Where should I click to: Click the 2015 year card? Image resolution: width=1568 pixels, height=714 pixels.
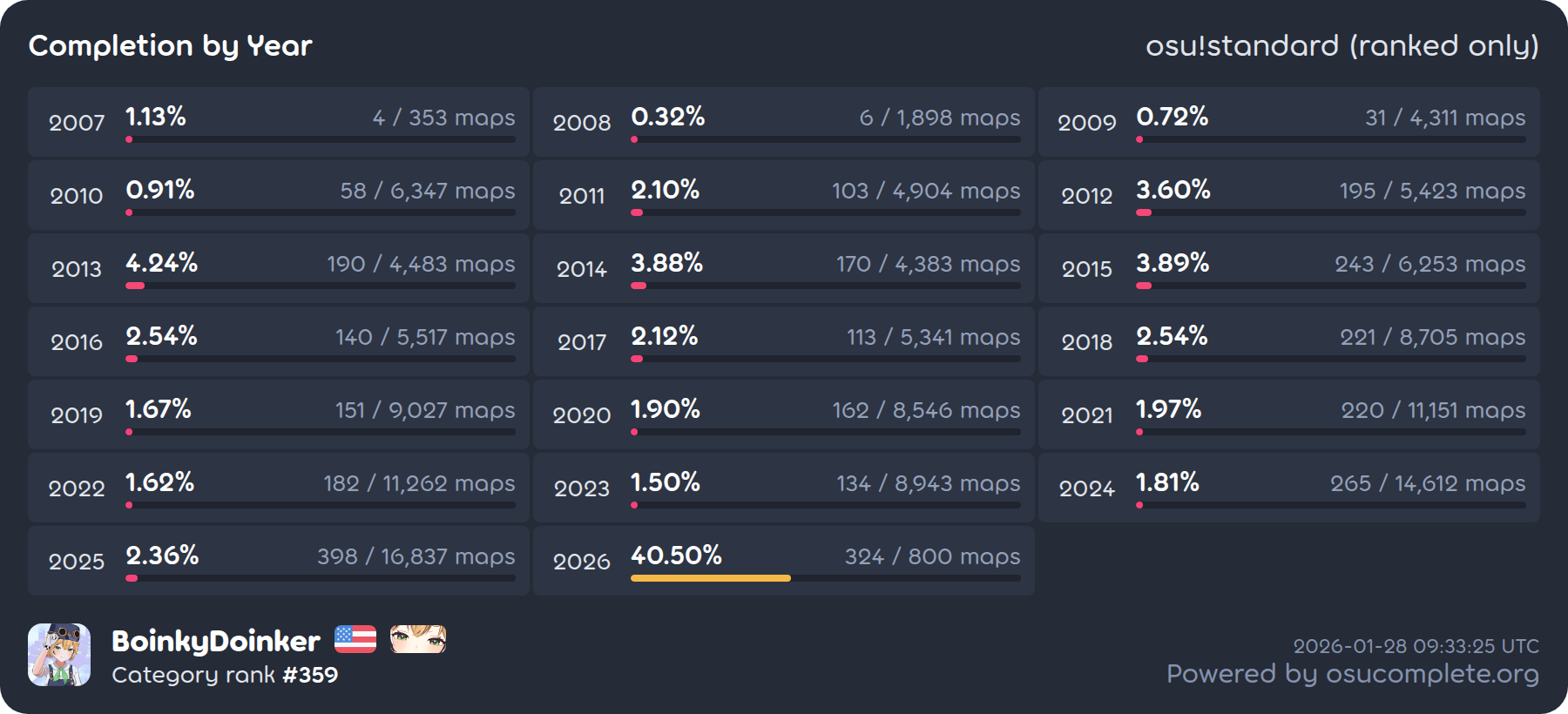(x=1289, y=268)
